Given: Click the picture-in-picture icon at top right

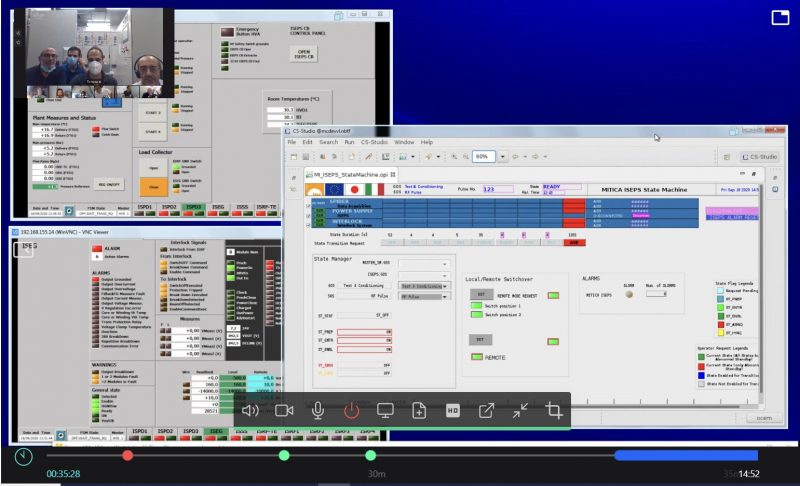Looking at the screenshot, I should [x=780, y=17].
